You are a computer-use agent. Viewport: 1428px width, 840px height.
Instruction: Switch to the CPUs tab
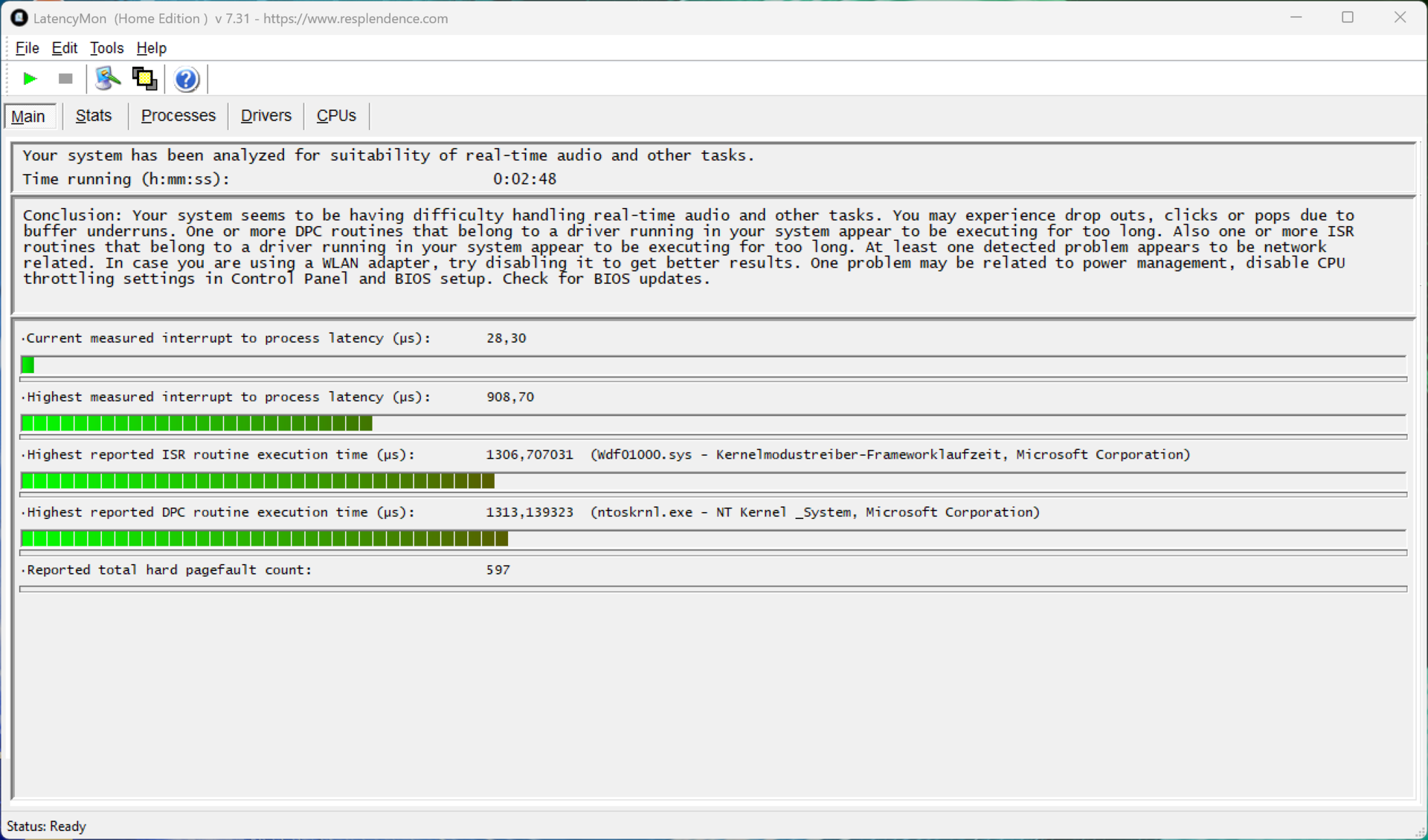[x=336, y=116]
